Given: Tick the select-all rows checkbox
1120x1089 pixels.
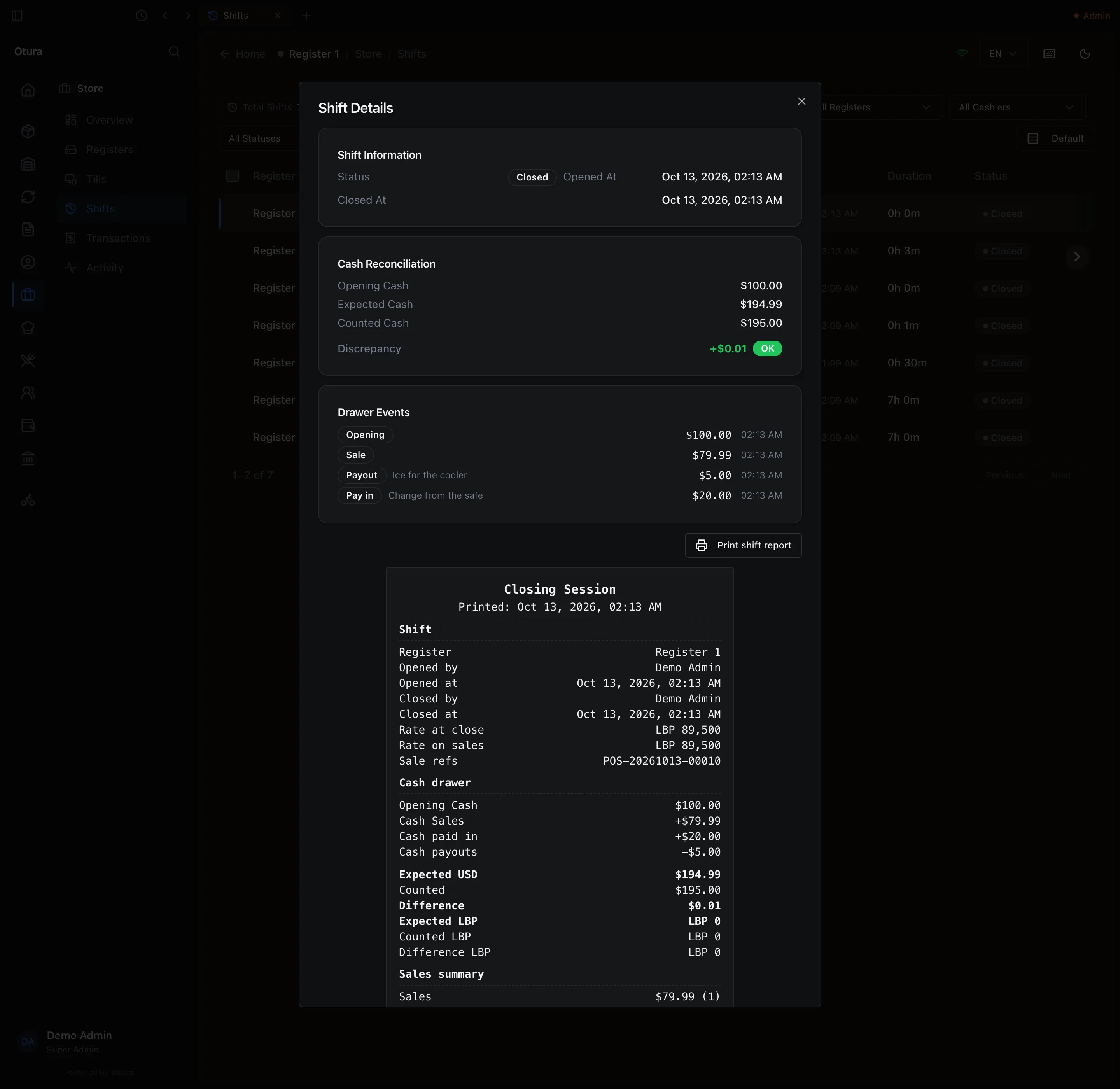Looking at the screenshot, I should tap(232, 176).
